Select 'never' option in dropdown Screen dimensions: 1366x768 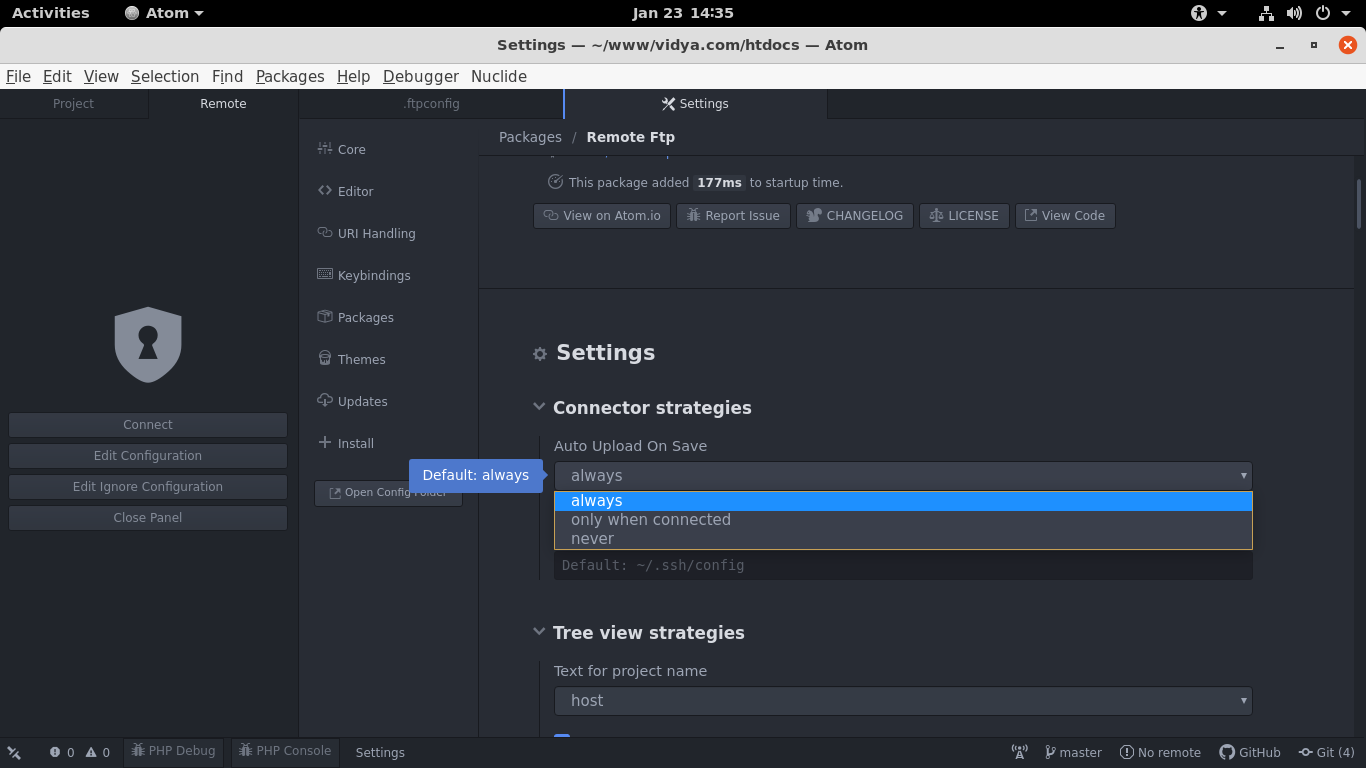tap(903, 539)
